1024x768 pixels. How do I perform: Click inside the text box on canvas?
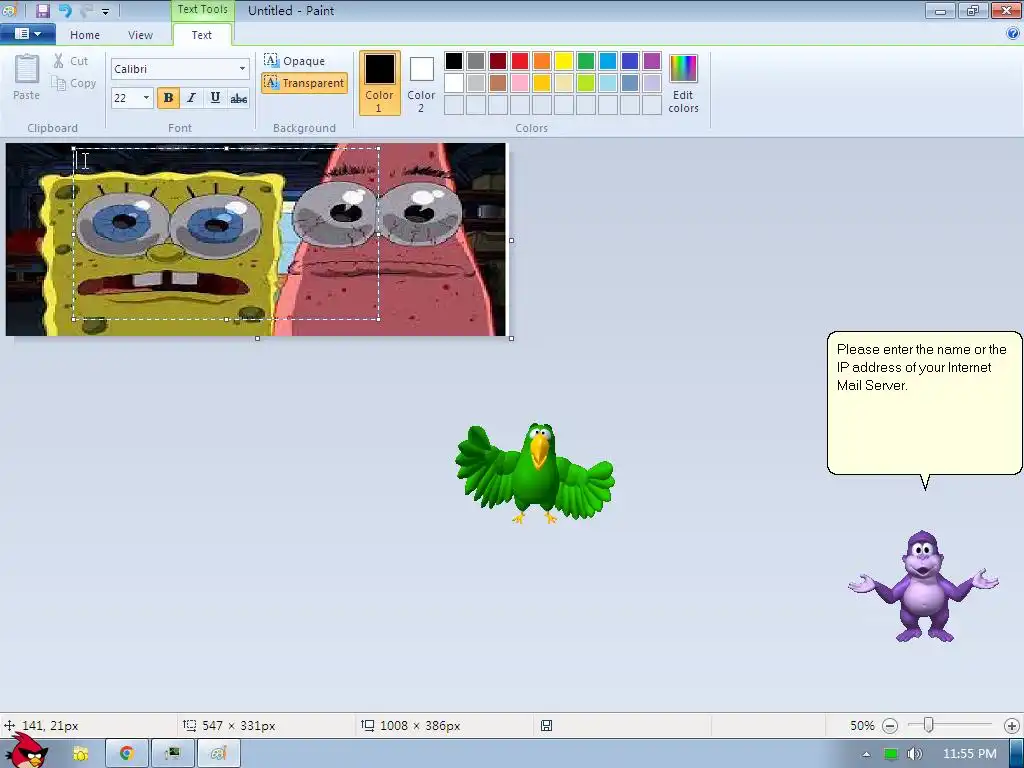pos(226,234)
